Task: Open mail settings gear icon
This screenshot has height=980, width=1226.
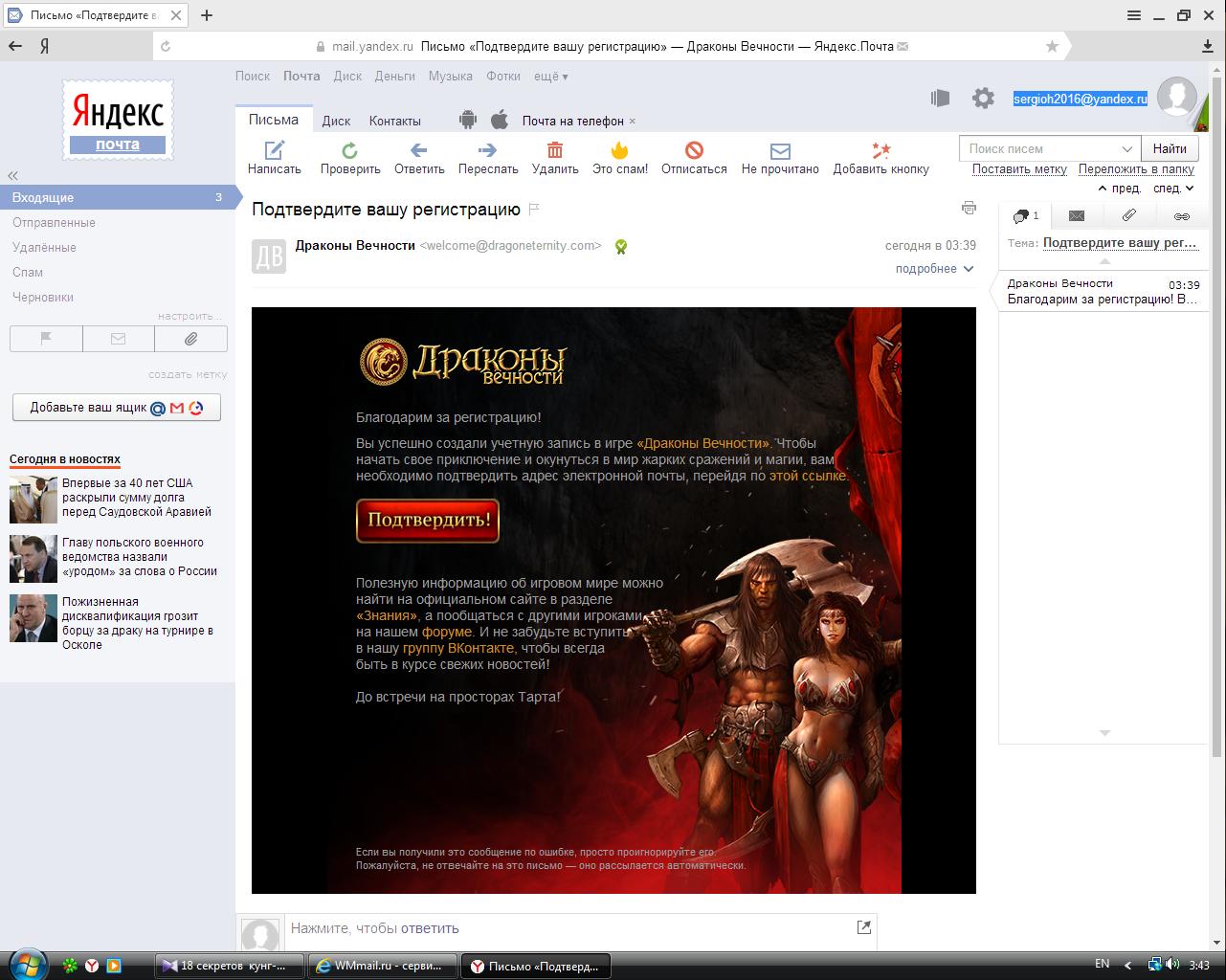Action: click(x=983, y=98)
